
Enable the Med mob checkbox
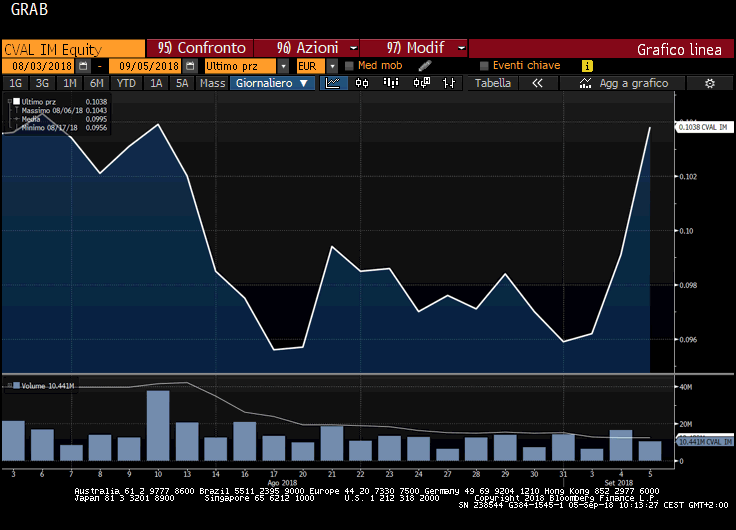pyautogui.click(x=348, y=65)
